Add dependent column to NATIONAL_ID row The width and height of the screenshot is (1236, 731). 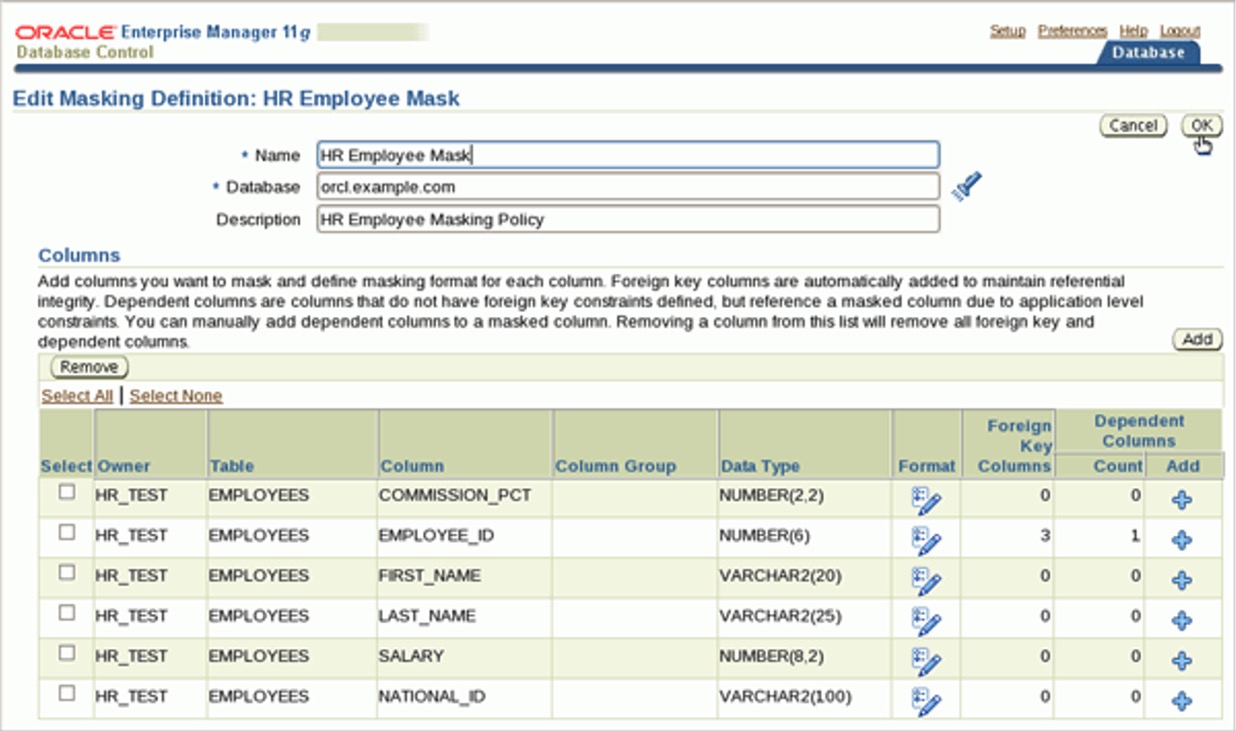point(1182,700)
